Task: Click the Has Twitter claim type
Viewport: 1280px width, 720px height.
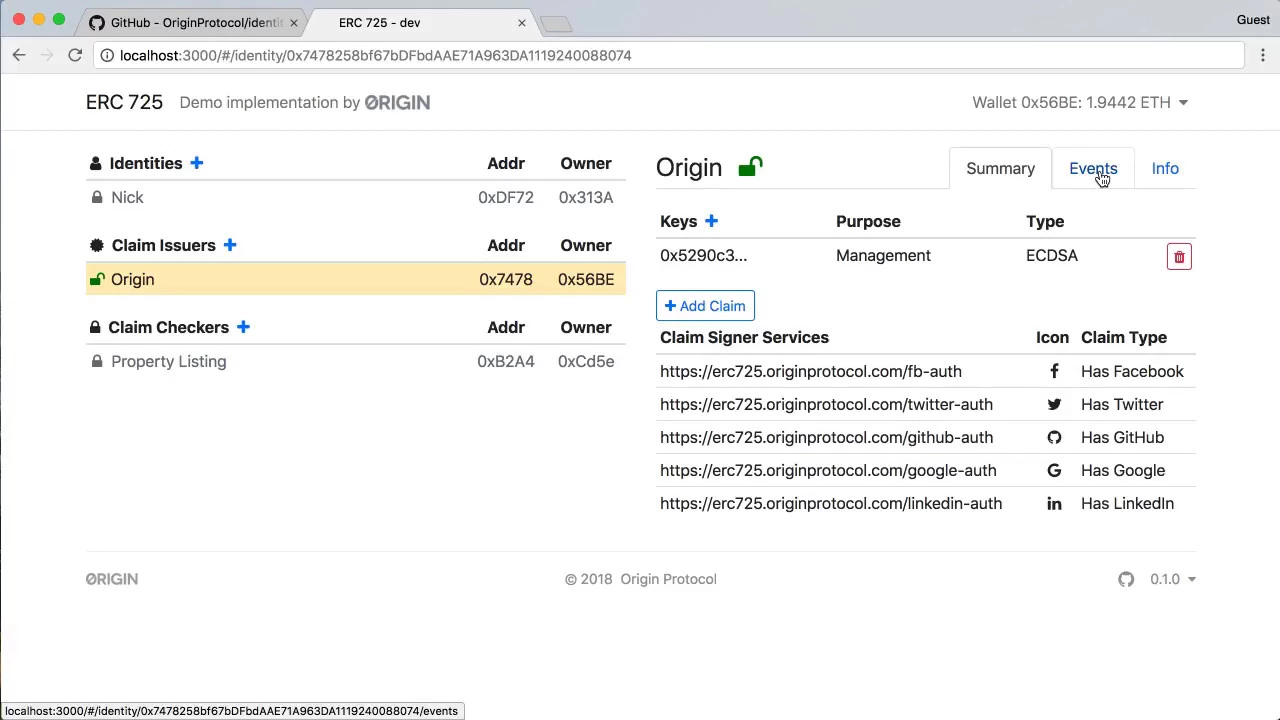Action: [x=1122, y=404]
